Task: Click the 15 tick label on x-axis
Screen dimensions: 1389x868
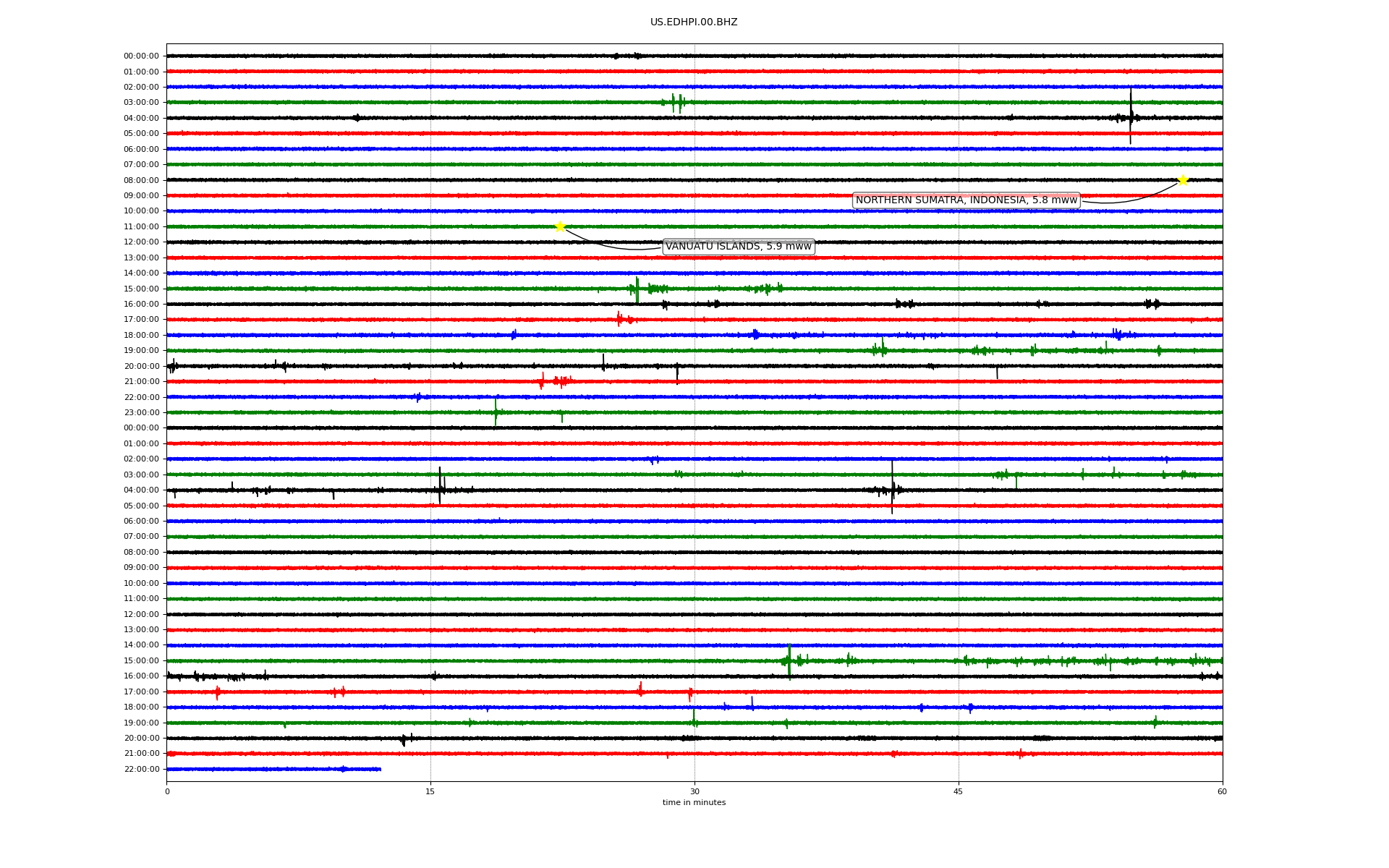Action: (x=430, y=791)
